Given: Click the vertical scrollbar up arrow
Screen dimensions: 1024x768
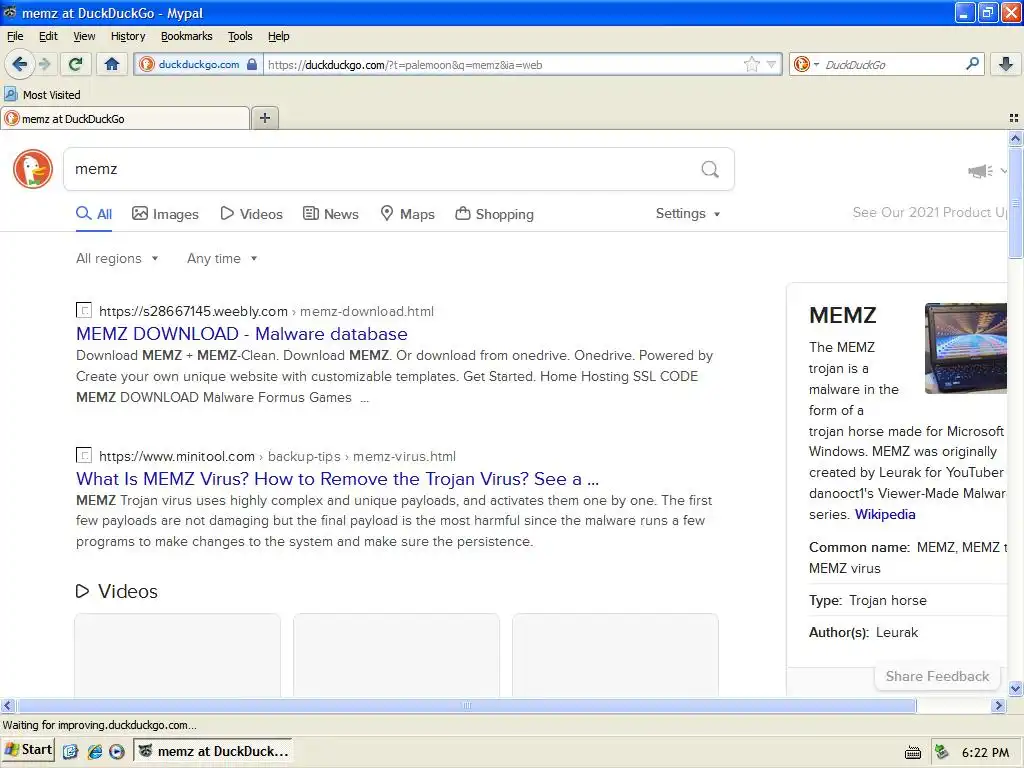Looking at the screenshot, I should (x=1015, y=138).
